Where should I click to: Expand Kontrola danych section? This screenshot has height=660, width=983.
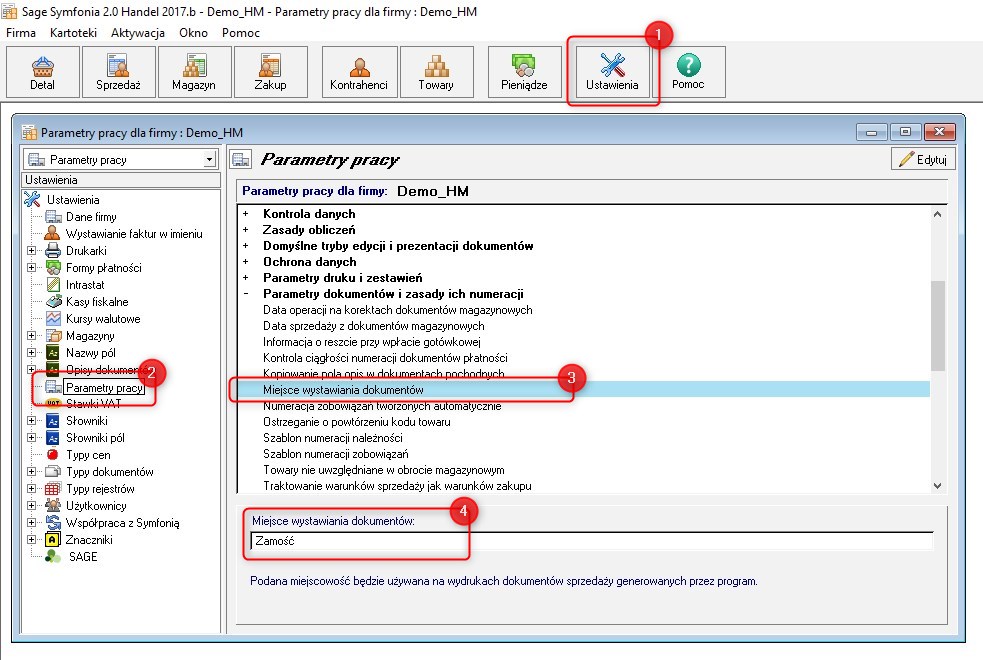pyautogui.click(x=246, y=214)
